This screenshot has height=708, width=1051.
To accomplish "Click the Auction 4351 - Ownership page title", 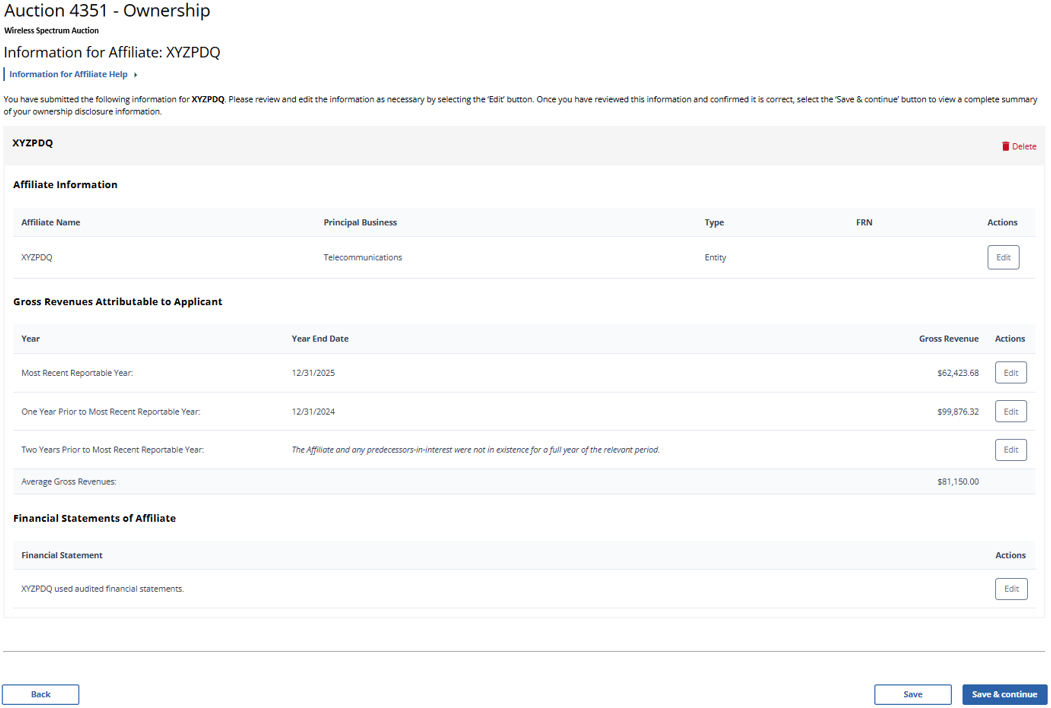I will (107, 11).
